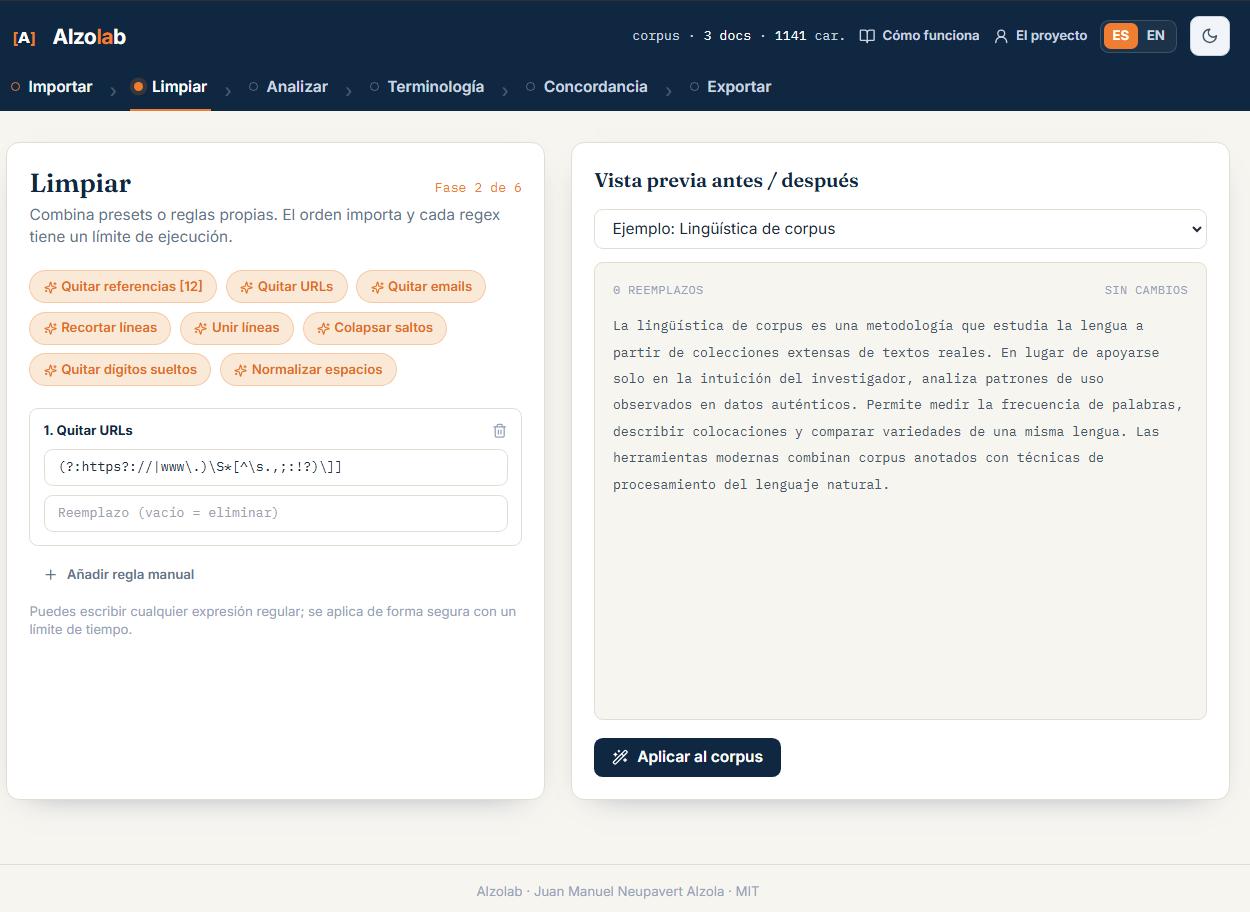Go to the Importar step
Screen dimensions: 1250x912
(52, 87)
